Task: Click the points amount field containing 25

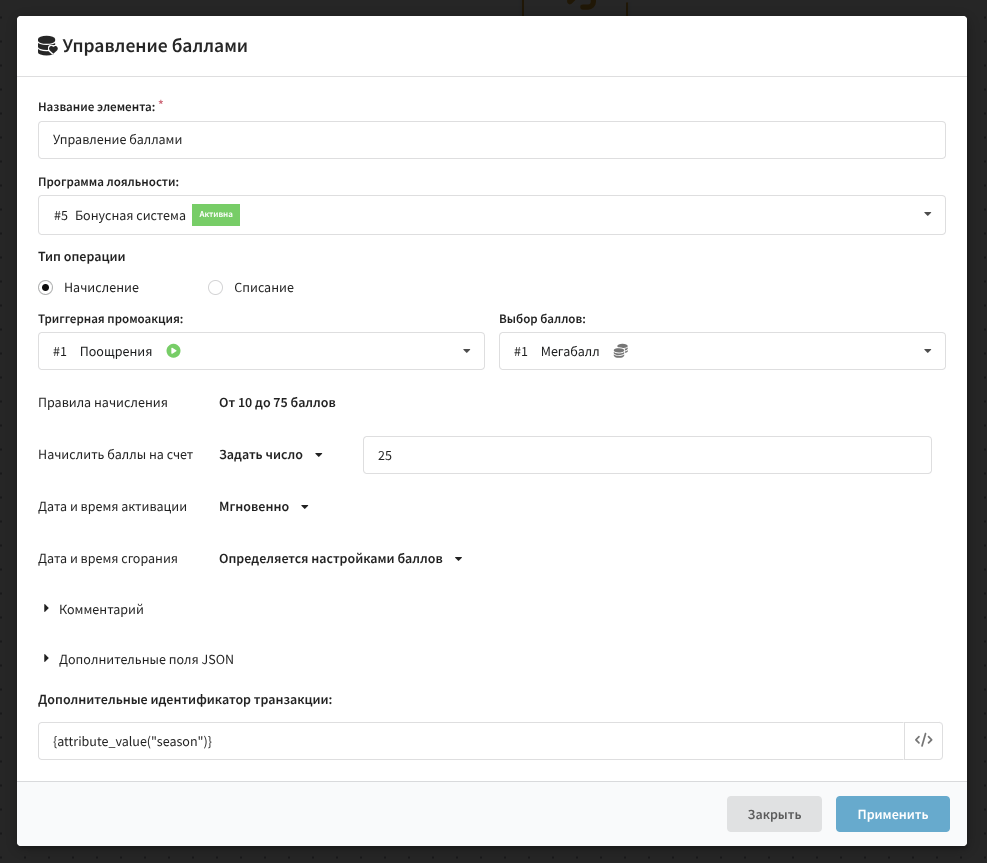Action: [x=646, y=455]
